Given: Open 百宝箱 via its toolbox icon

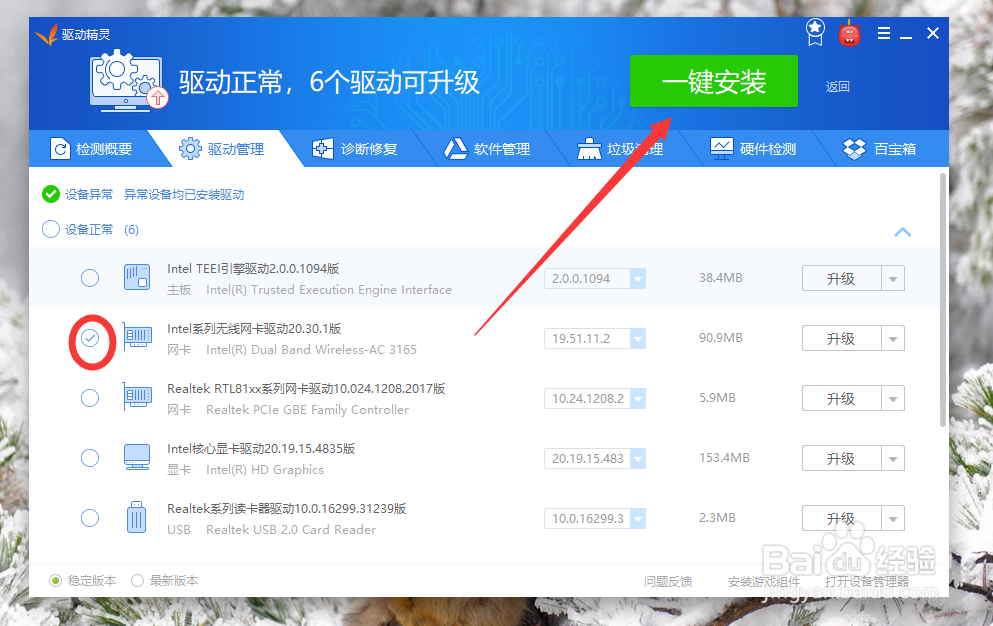Looking at the screenshot, I should (x=855, y=148).
